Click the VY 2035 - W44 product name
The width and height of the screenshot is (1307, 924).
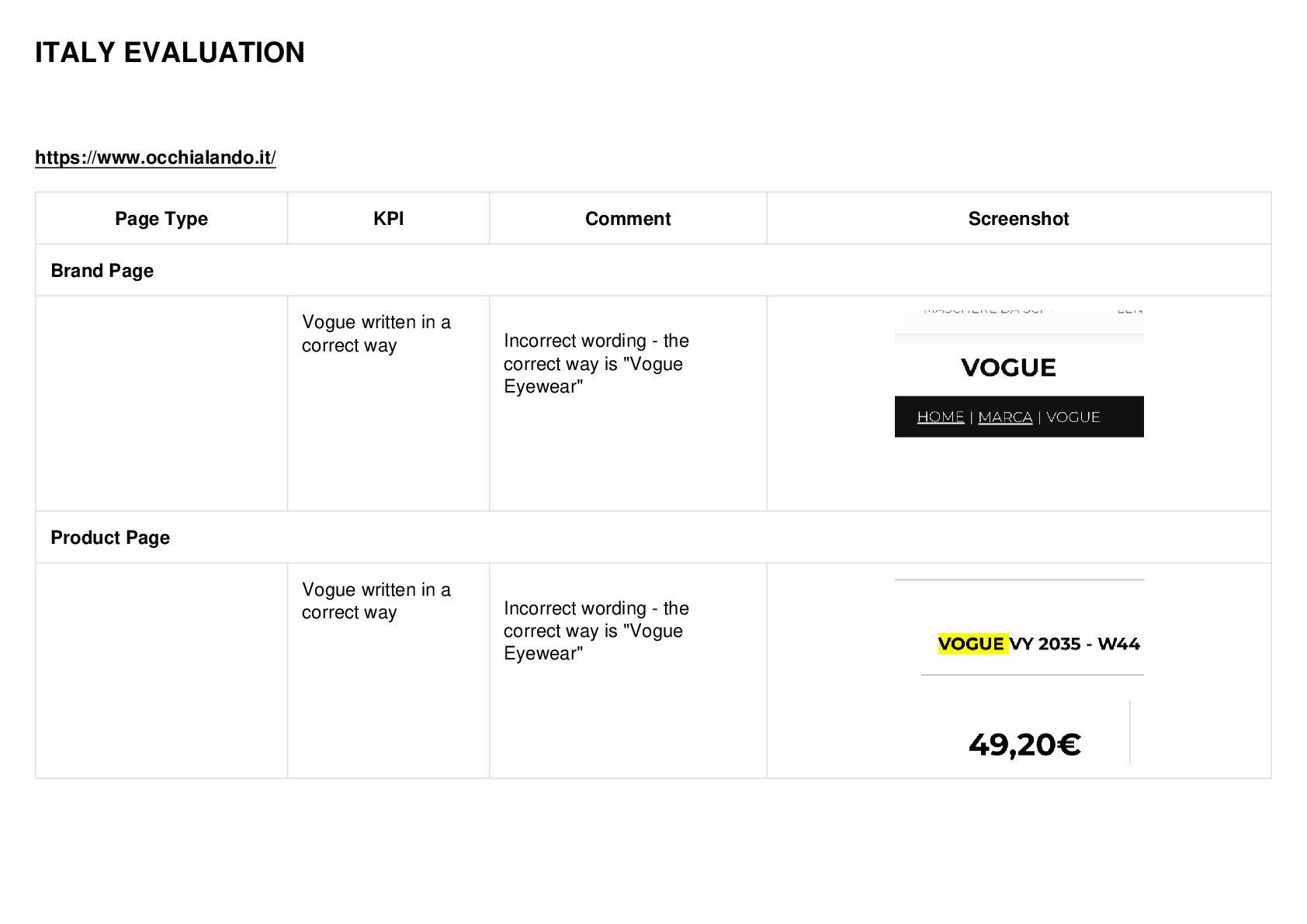tap(1075, 644)
